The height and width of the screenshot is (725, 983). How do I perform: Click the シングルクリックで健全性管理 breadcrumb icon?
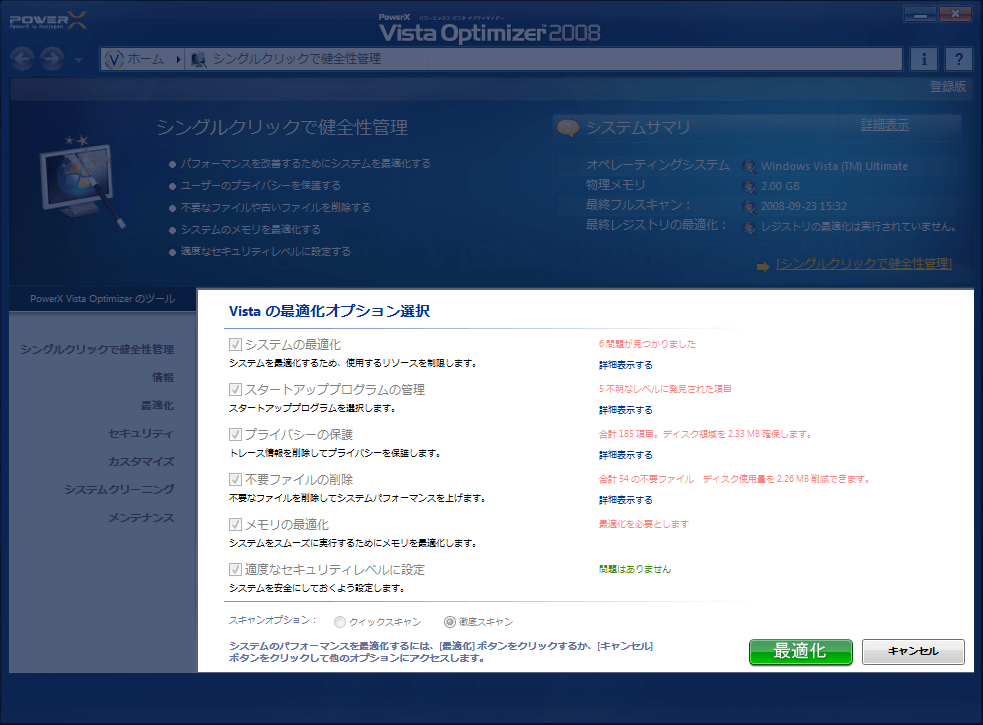(199, 60)
